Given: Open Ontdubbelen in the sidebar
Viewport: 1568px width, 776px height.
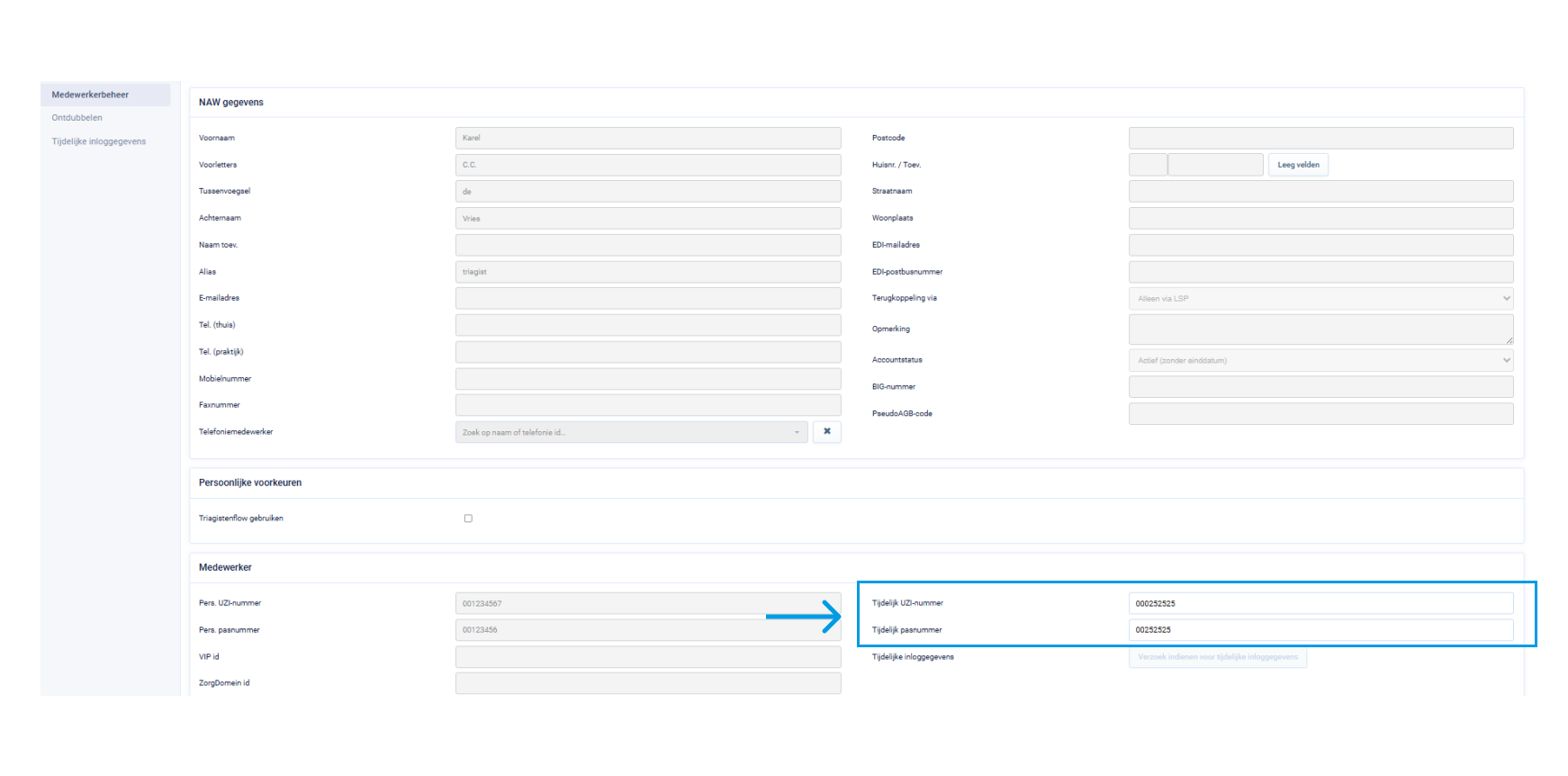Looking at the screenshot, I should (77, 118).
